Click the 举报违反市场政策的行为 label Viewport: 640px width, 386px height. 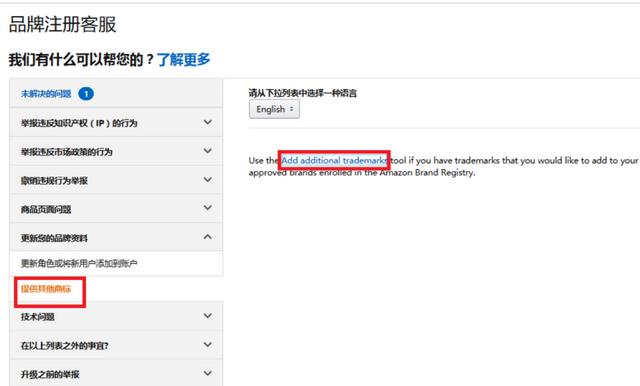click(67, 152)
